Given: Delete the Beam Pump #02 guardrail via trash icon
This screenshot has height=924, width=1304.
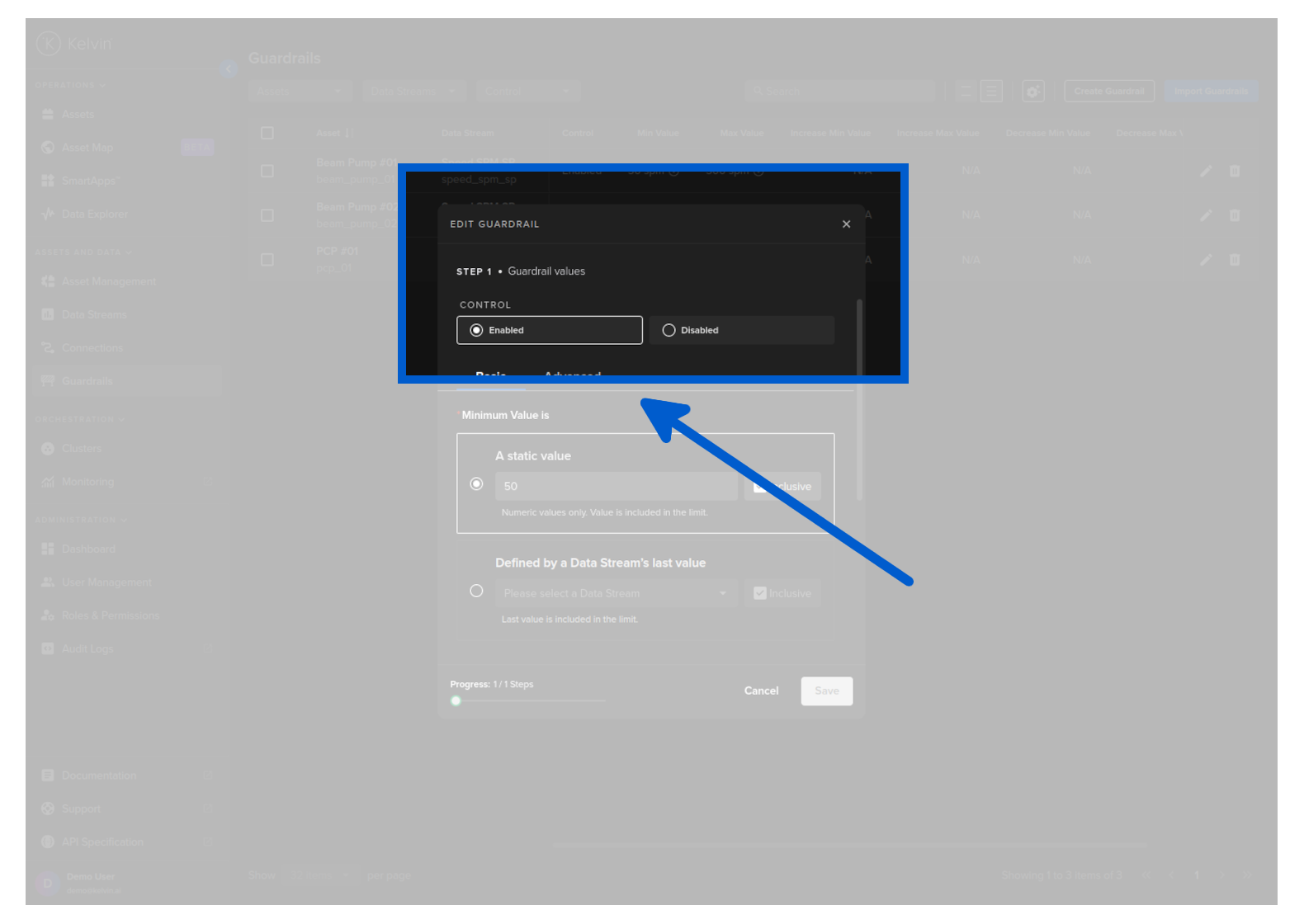Looking at the screenshot, I should point(1235,215).
